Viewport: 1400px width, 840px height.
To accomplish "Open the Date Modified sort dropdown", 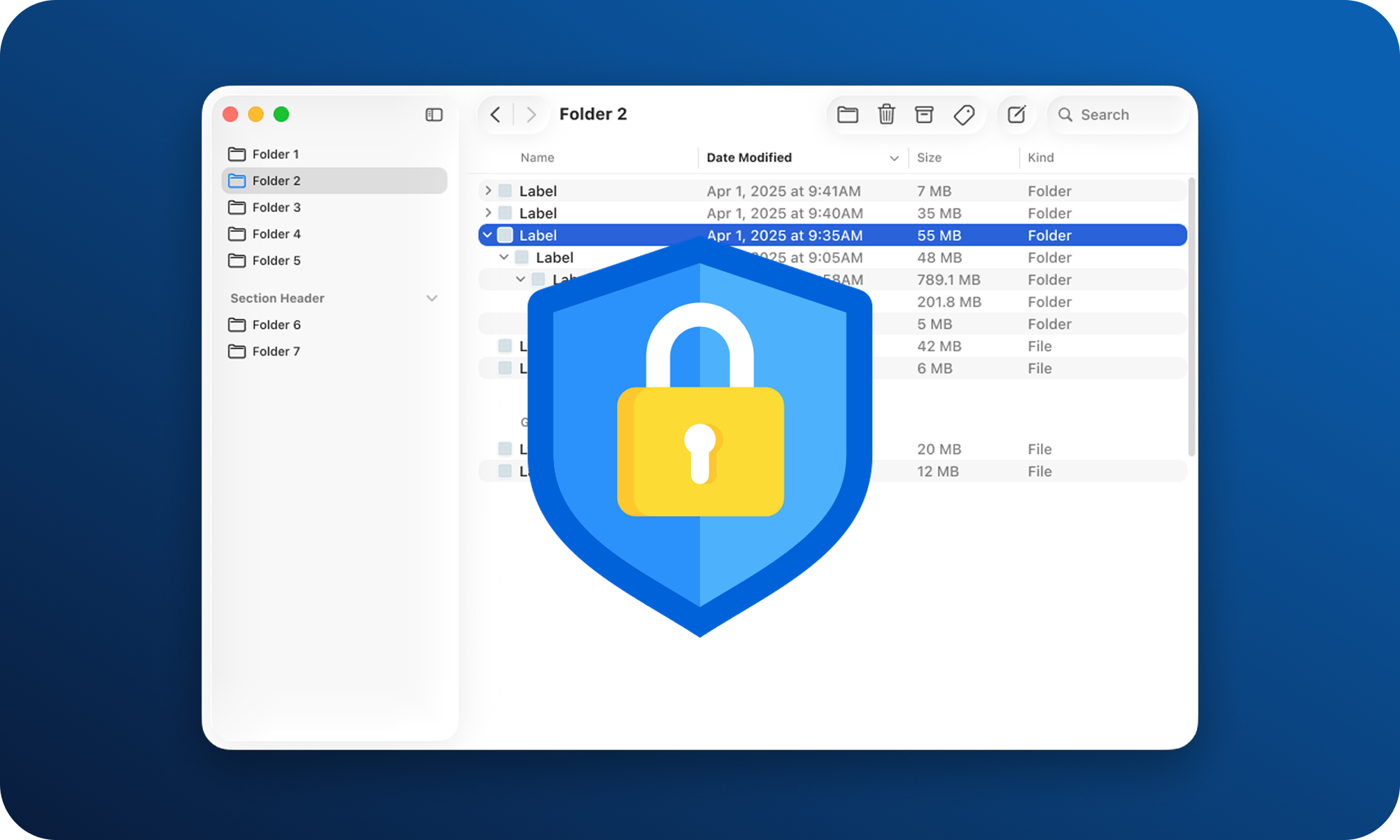I will coord(894,157).
